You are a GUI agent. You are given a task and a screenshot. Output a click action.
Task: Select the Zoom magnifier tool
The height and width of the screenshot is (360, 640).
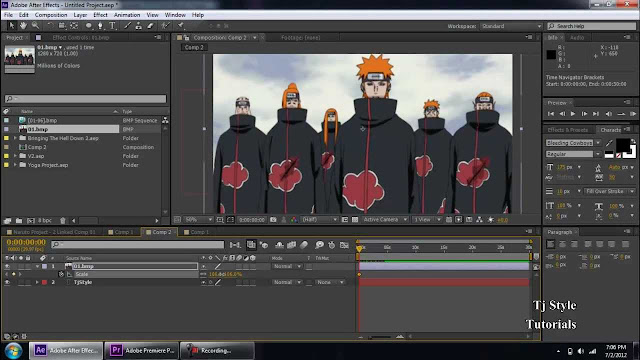coord(36,26)
